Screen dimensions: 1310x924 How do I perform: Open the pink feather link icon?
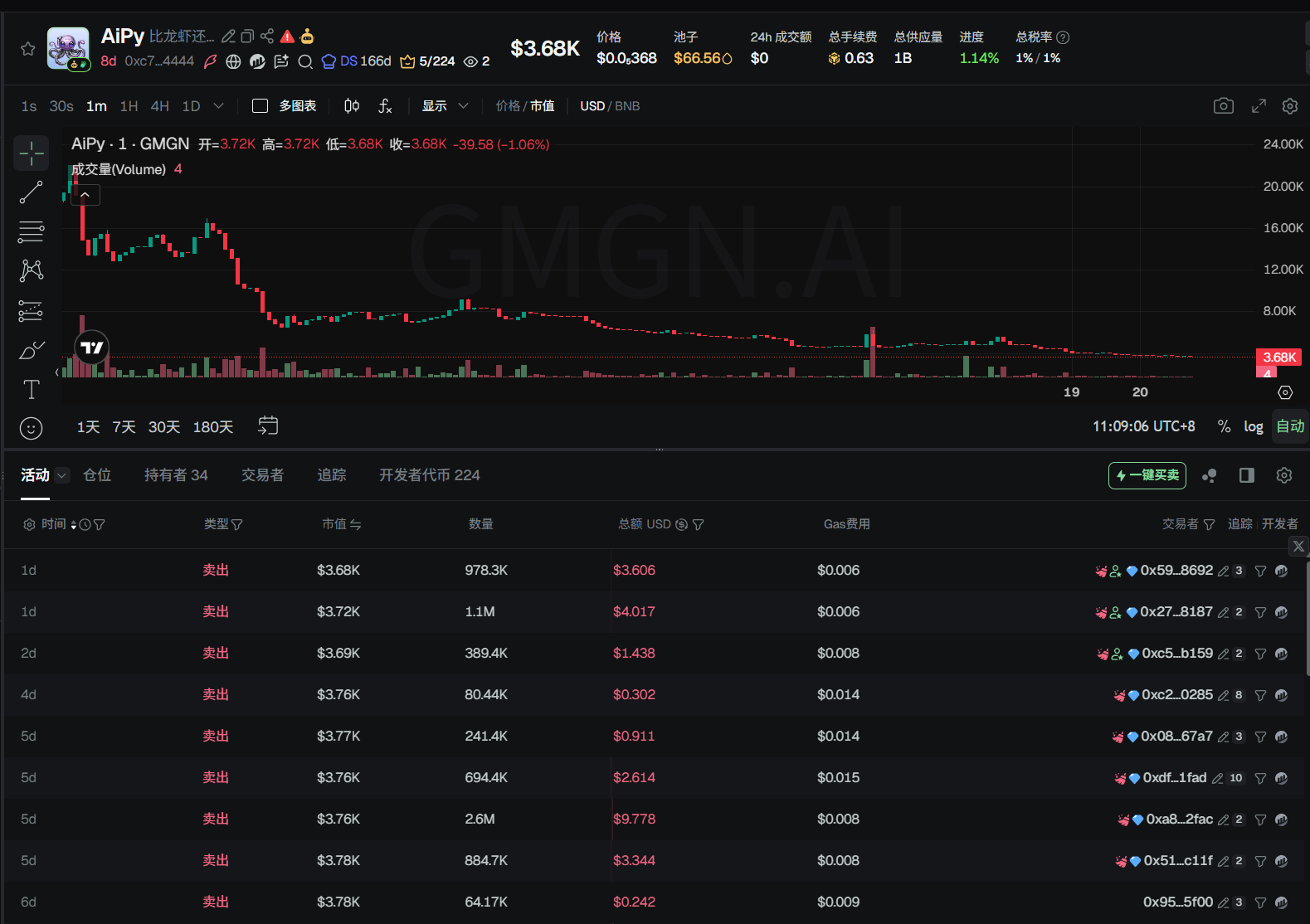click(x=211, y=61)
